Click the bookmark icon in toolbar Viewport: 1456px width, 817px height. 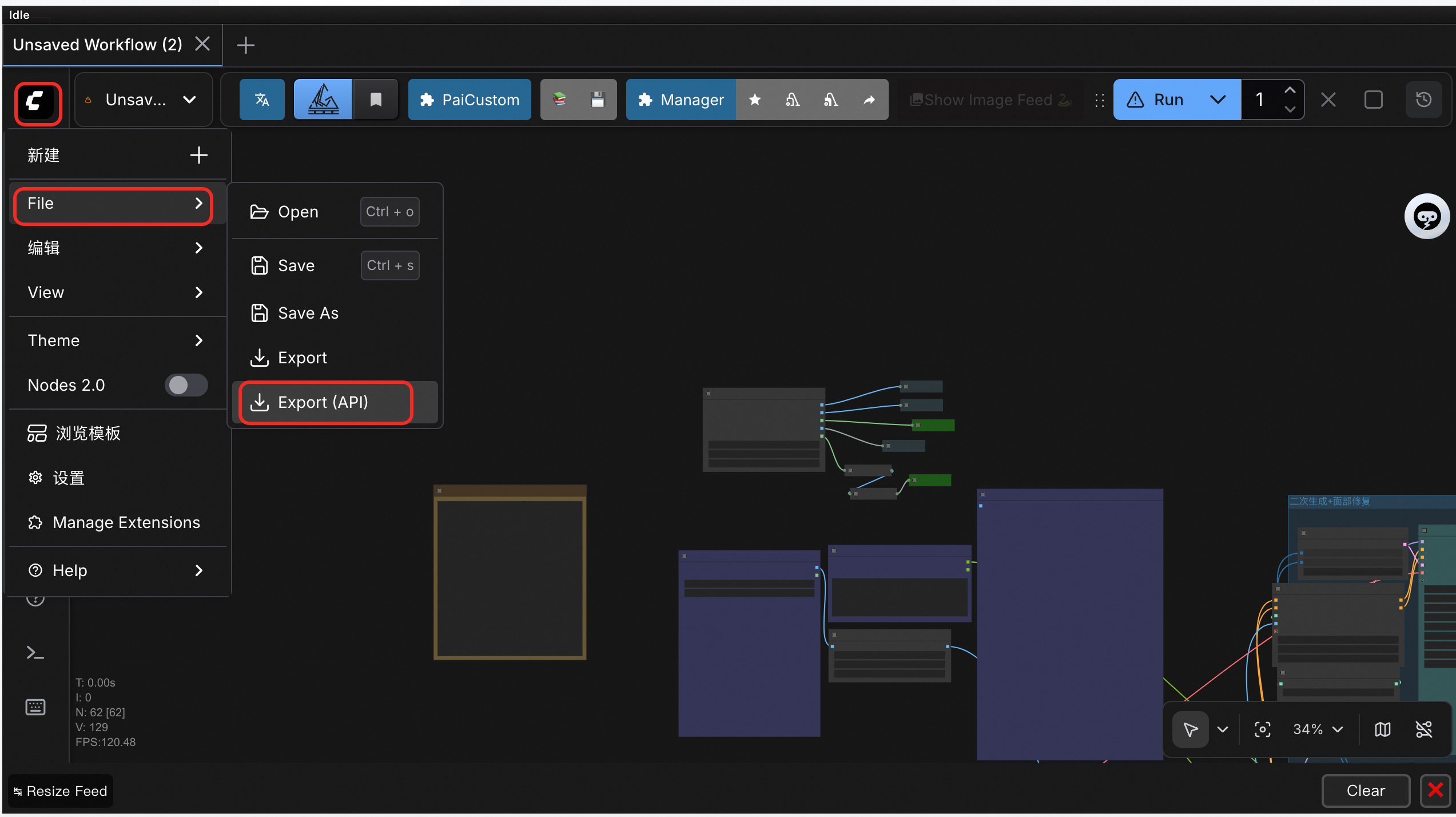pos(376,100)
